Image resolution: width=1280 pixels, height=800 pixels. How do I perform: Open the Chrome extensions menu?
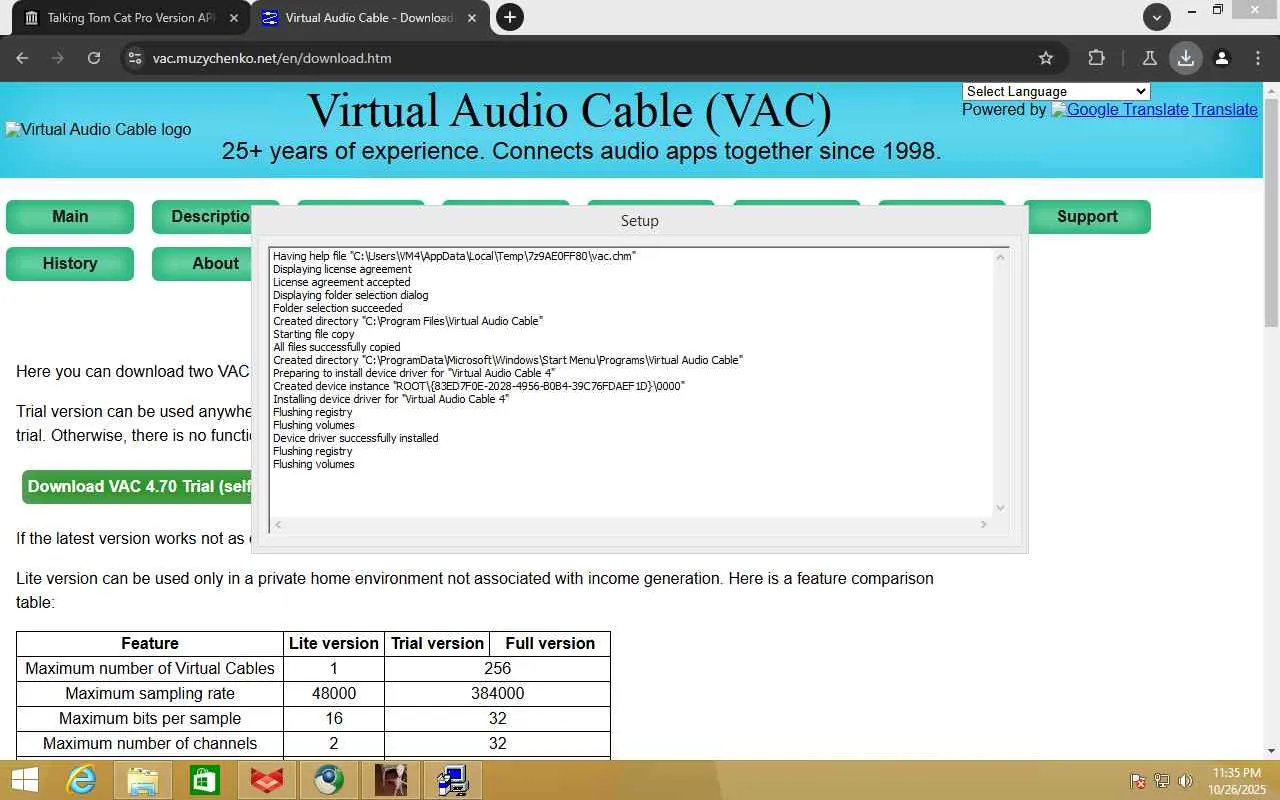coord(1096,58)
